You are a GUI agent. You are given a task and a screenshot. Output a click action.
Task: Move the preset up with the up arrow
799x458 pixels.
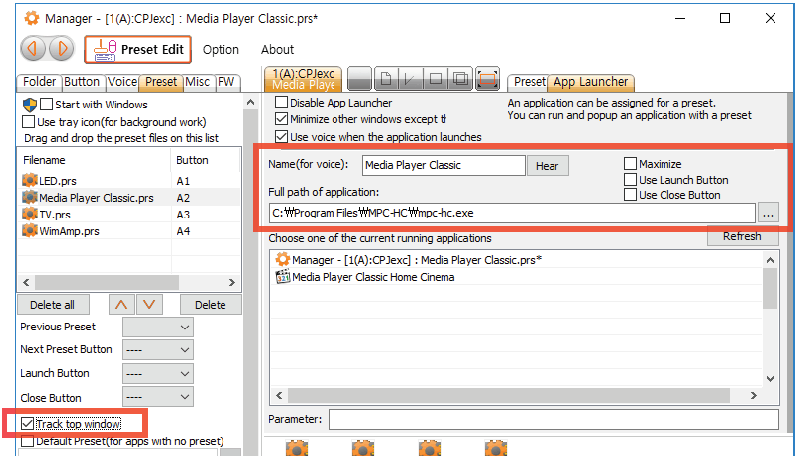coord(121,305)
